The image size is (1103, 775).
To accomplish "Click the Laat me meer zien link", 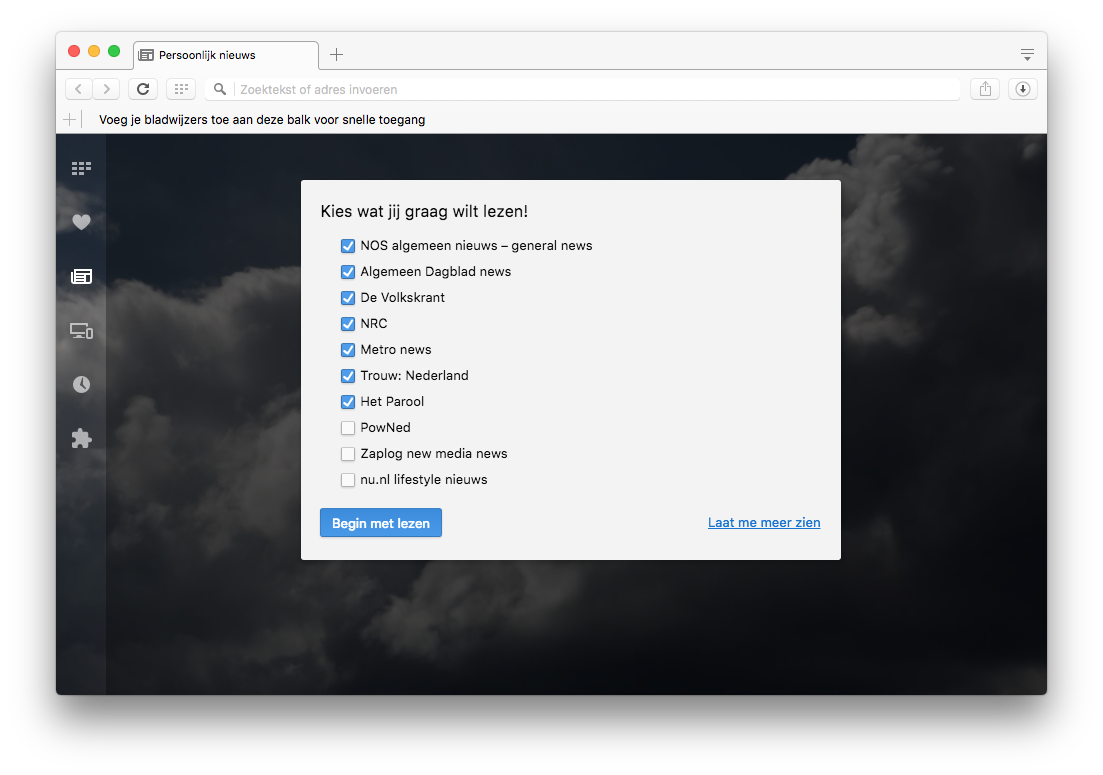I will (x=764, y=523).
